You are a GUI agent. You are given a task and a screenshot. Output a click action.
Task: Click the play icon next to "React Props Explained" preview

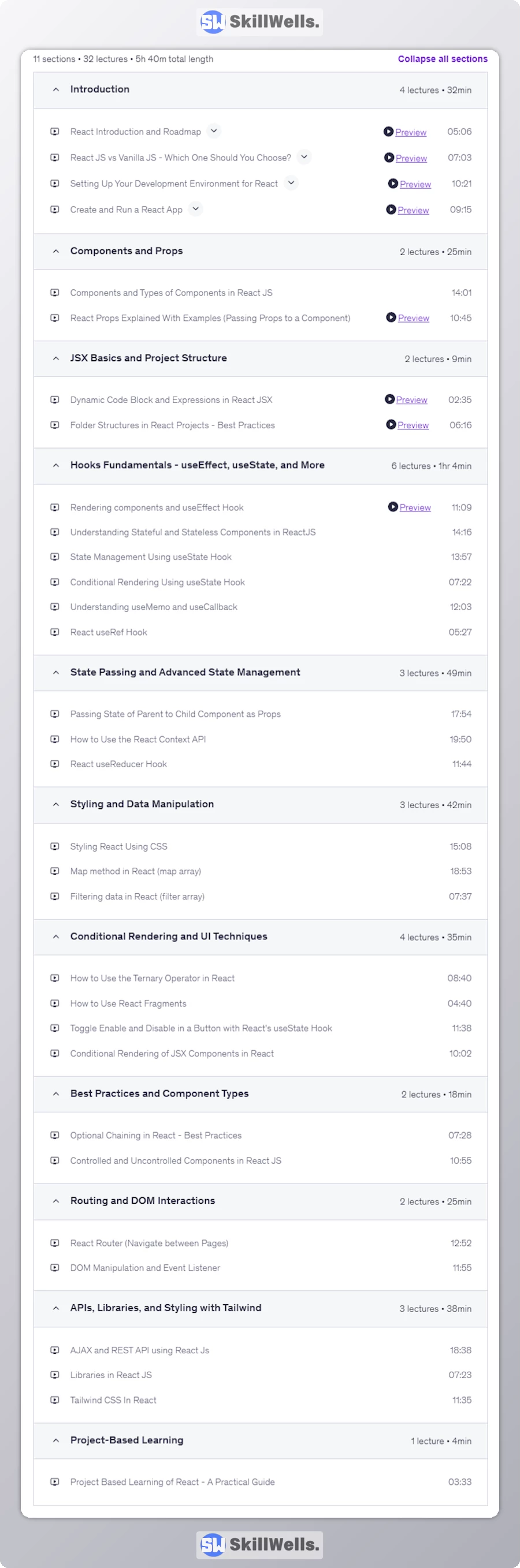pyautogui.click(x=391, y=317)
